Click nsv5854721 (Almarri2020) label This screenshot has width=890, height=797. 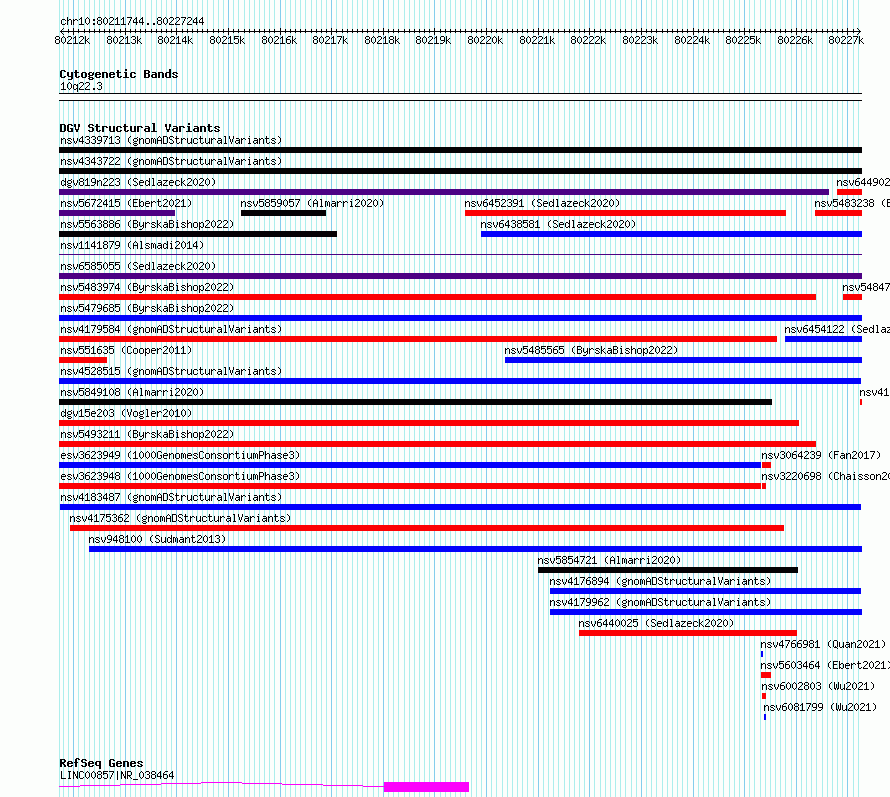[609, 560]
